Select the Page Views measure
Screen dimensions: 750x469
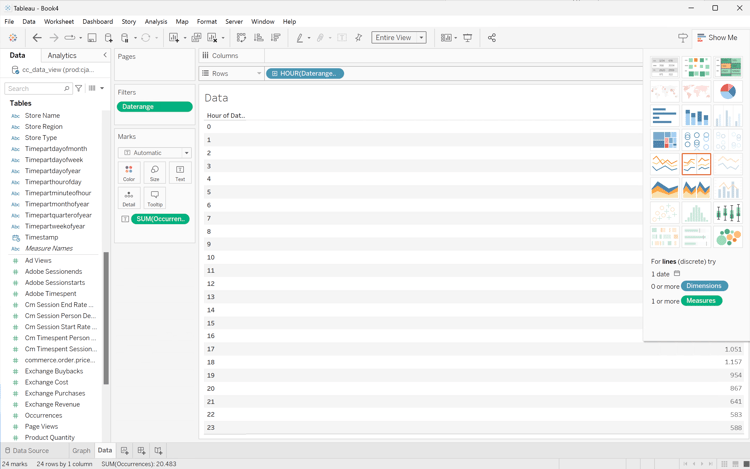coord(41,426)
